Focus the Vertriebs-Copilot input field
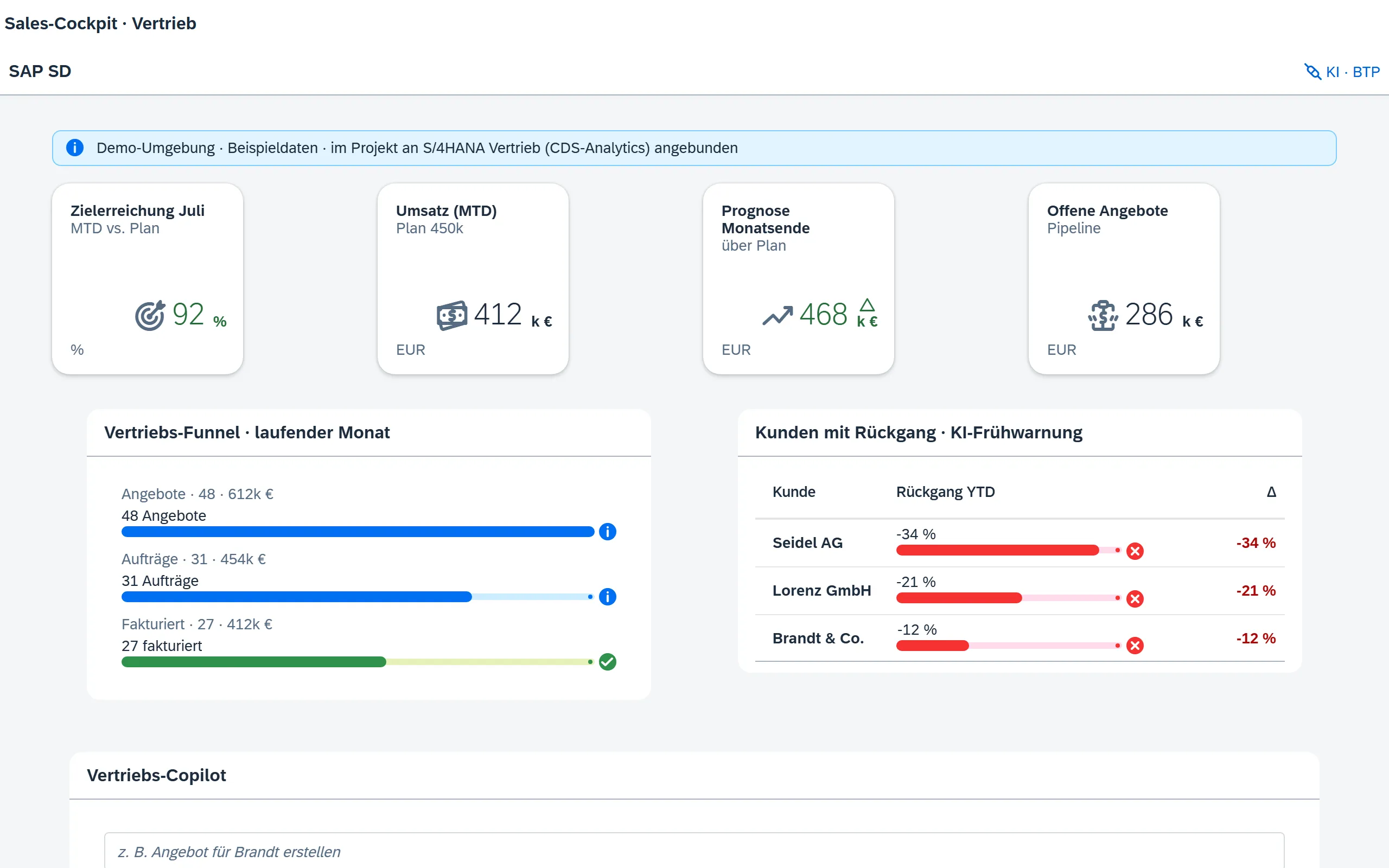This screenshot has width=1389, height=868. [694, 851]
